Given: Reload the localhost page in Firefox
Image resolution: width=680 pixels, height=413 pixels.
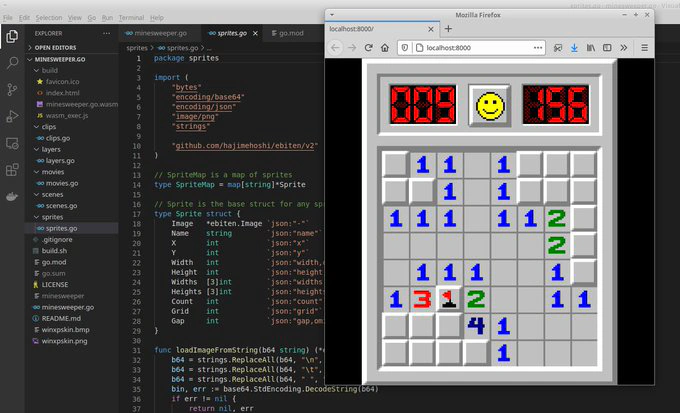Looking at the screenshot, I should [x=369, y=48].
